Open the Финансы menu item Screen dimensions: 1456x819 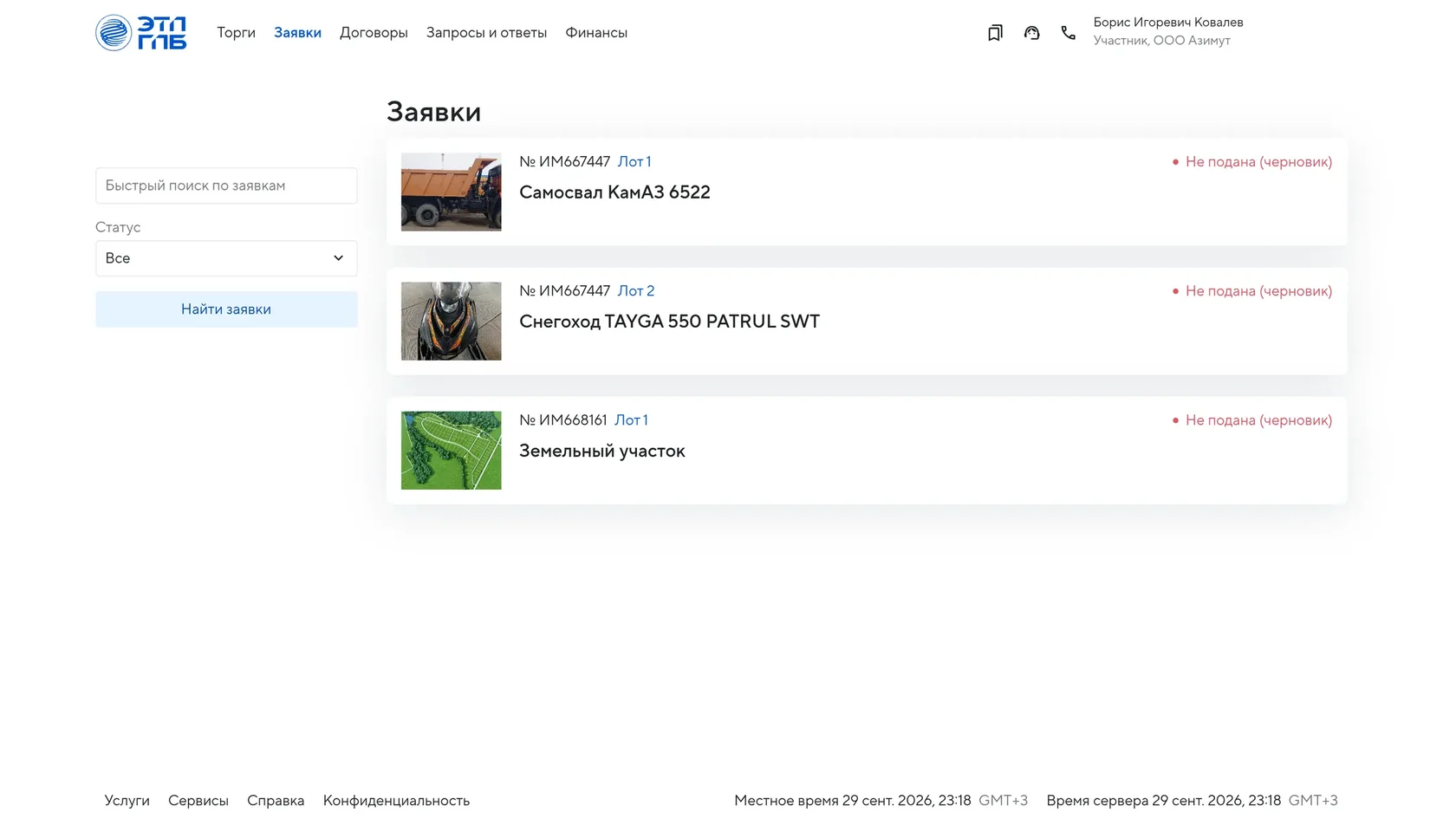point(596,33)
